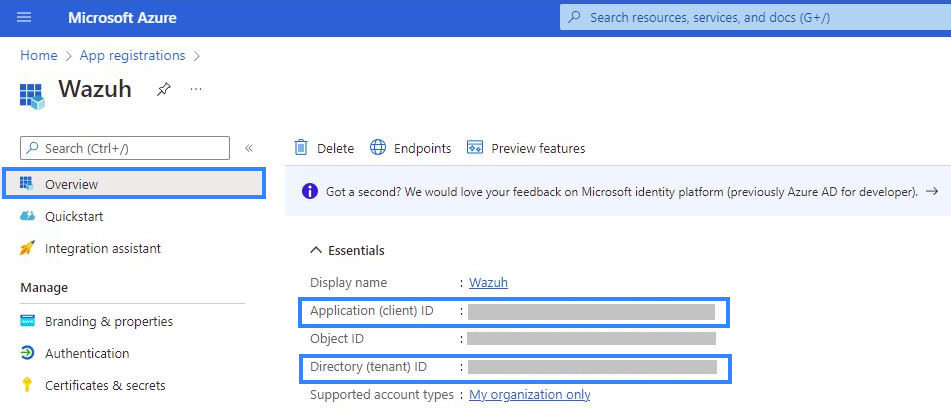
Task: Click the Delete trash icon
Action: tap(301, 148)
